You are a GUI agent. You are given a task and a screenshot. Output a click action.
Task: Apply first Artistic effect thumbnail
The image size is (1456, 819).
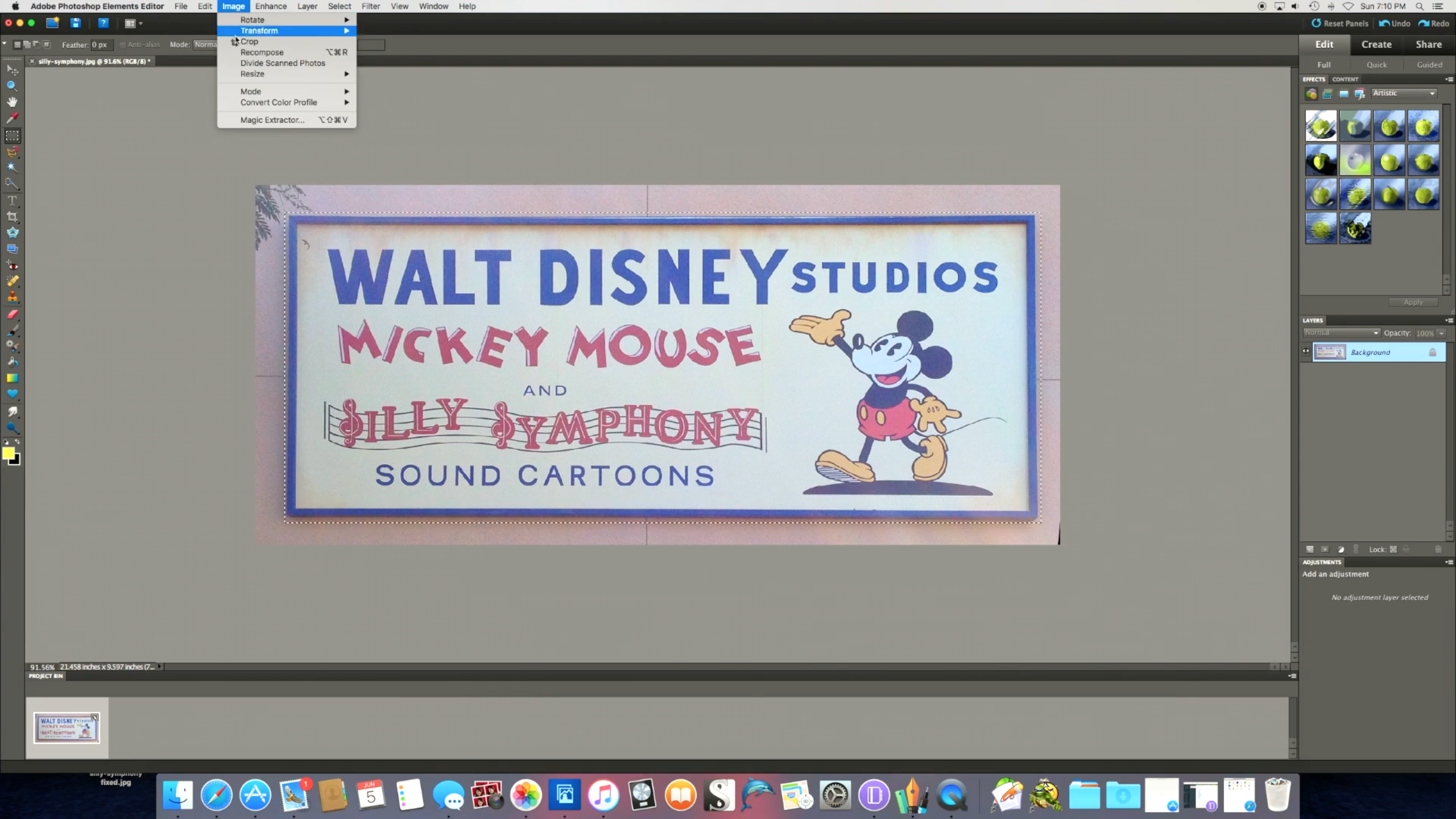[x=1321, y=125]
